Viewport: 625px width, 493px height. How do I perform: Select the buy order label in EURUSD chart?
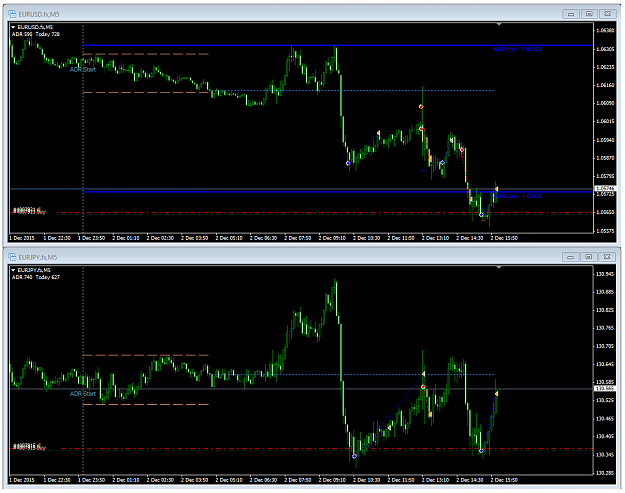(x=29, y=211)
